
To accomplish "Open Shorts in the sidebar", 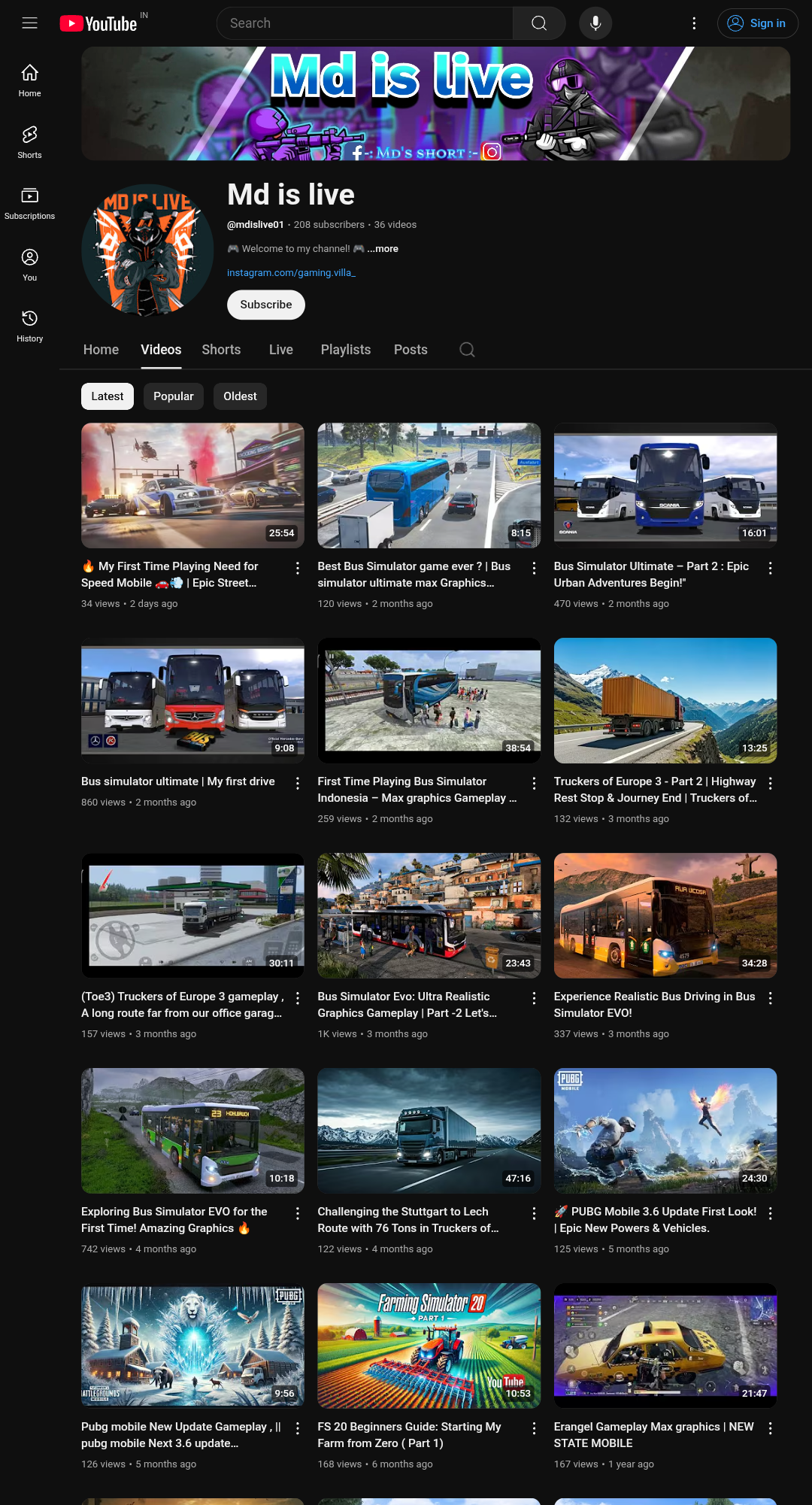I will pos(30,142).
